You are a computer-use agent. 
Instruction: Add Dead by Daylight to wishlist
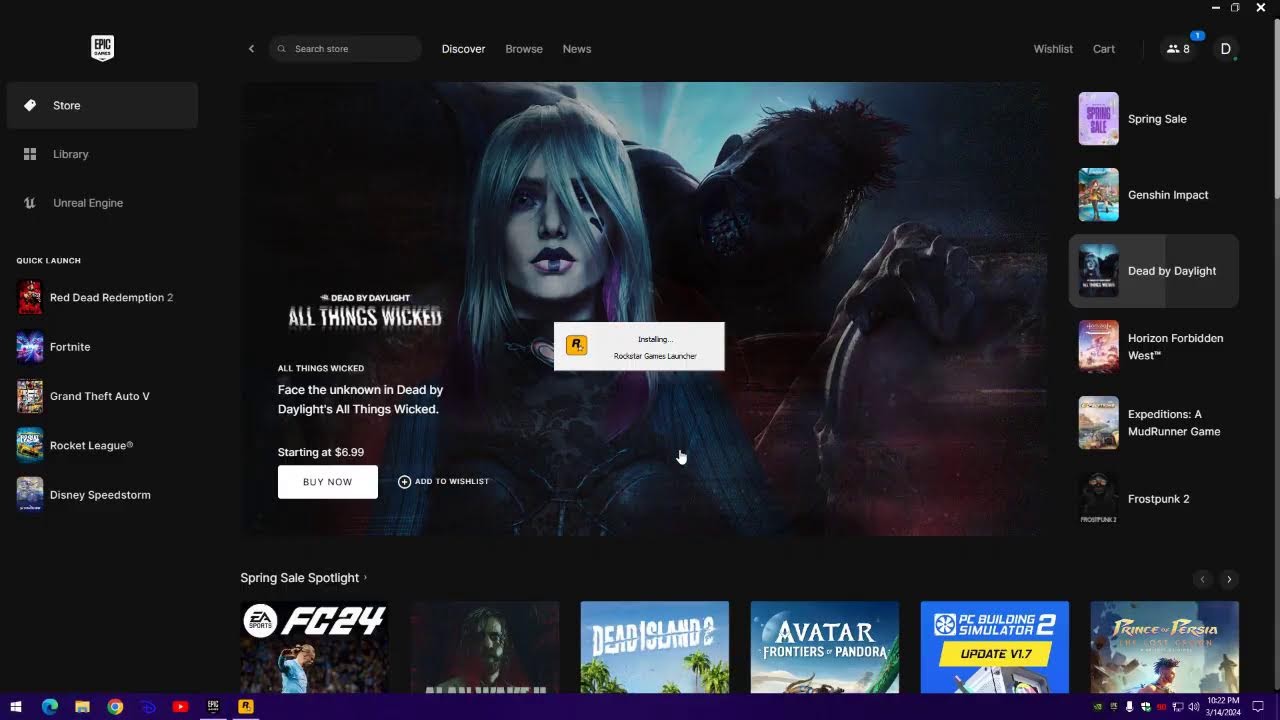pos(443,482)
